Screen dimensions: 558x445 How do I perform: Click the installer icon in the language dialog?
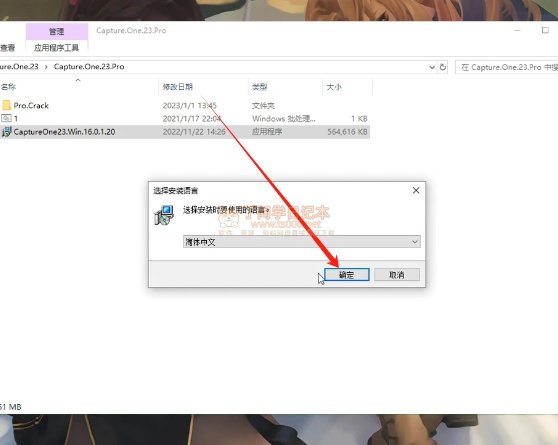click(164, 215)
